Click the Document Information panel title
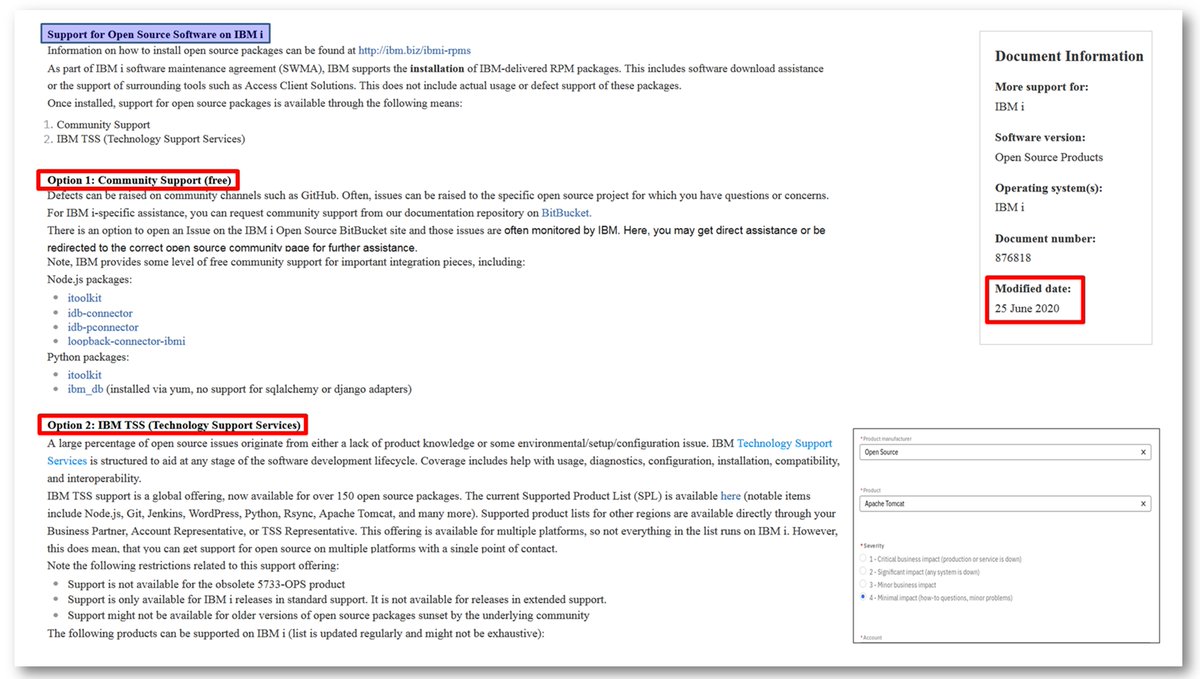 coord(1069,57)
